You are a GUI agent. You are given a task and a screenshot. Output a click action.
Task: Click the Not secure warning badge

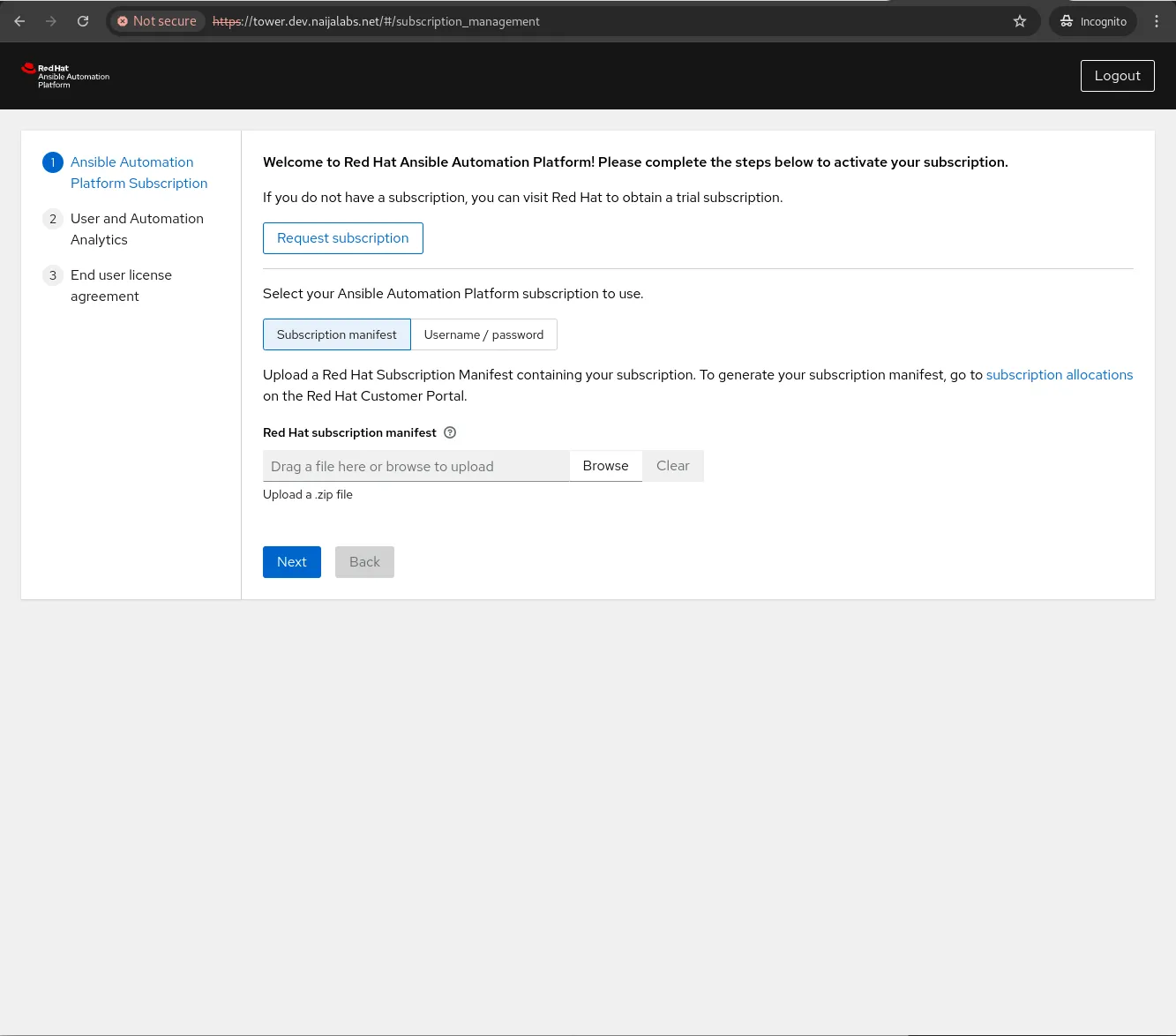[157, 21]
